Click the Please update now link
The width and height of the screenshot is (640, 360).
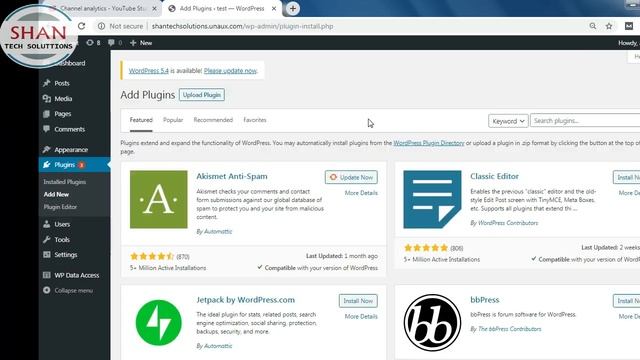(230, 71)
